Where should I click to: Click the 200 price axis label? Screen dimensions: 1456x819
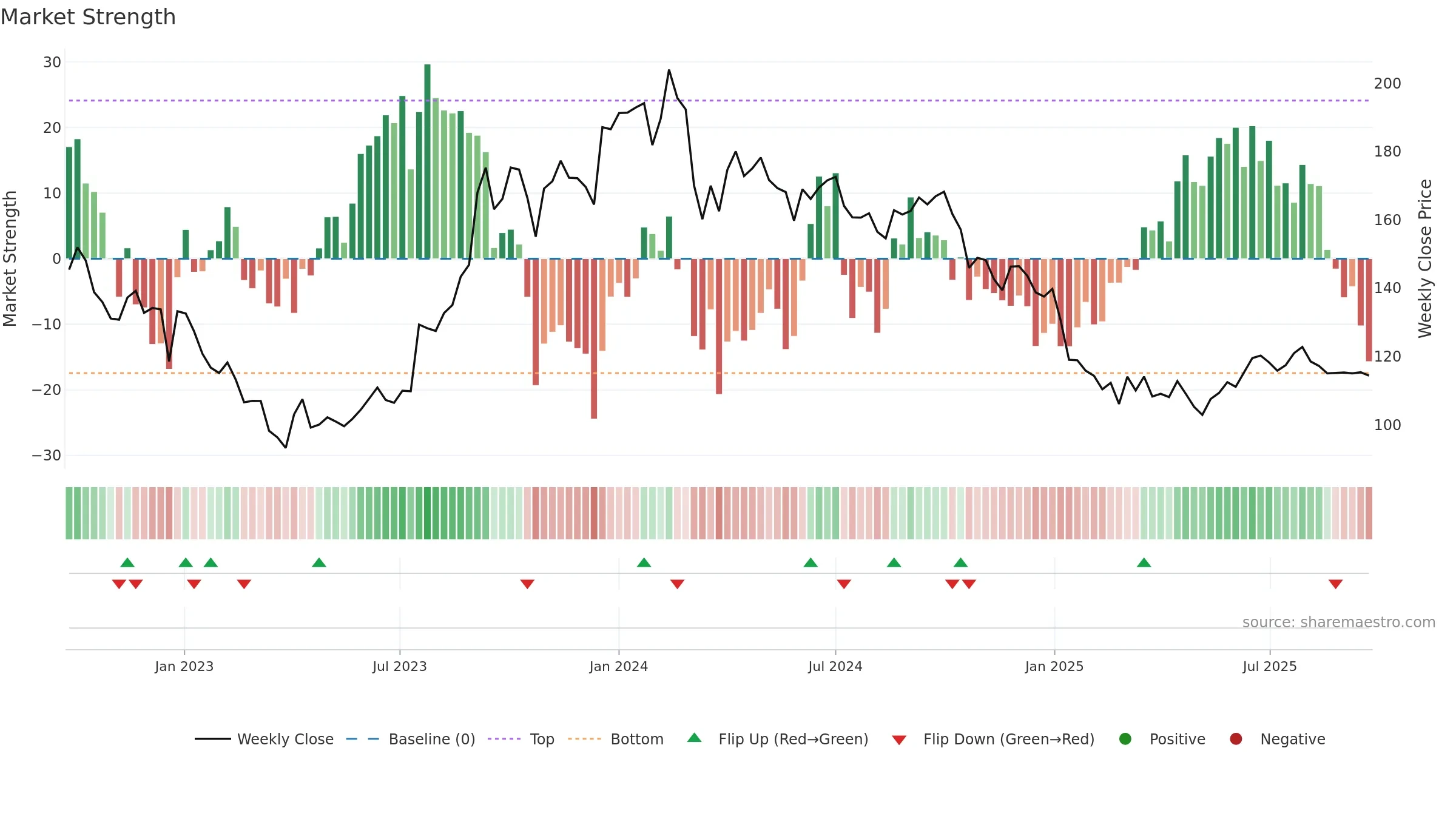(x=1387, y=83)
